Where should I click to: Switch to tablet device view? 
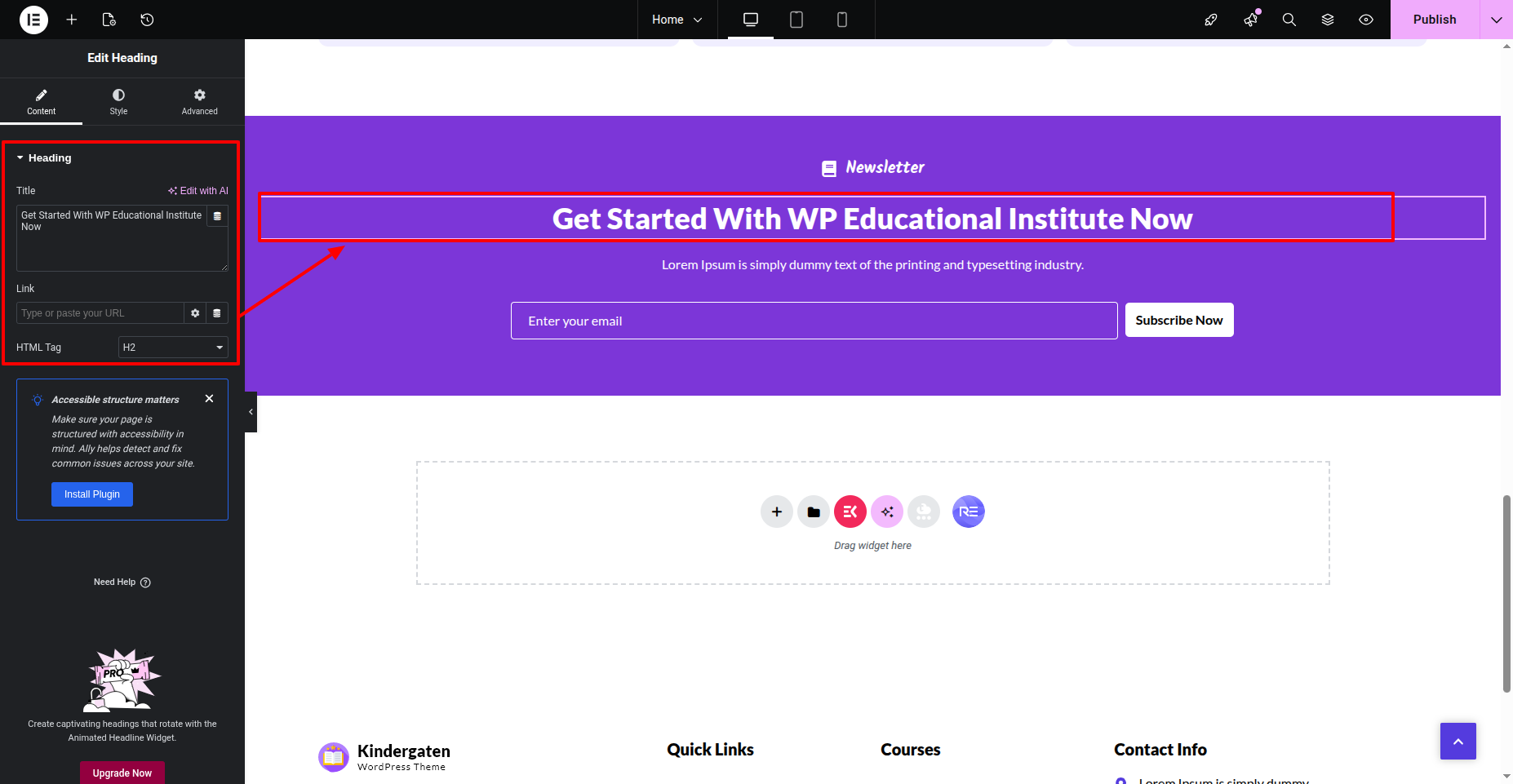coord(796,20)
